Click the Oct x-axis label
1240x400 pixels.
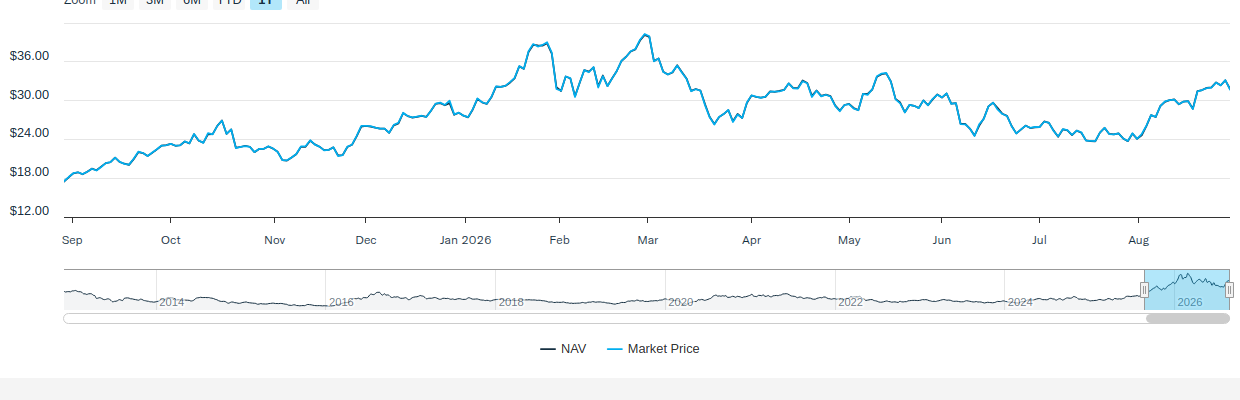(x=171, y=240)
